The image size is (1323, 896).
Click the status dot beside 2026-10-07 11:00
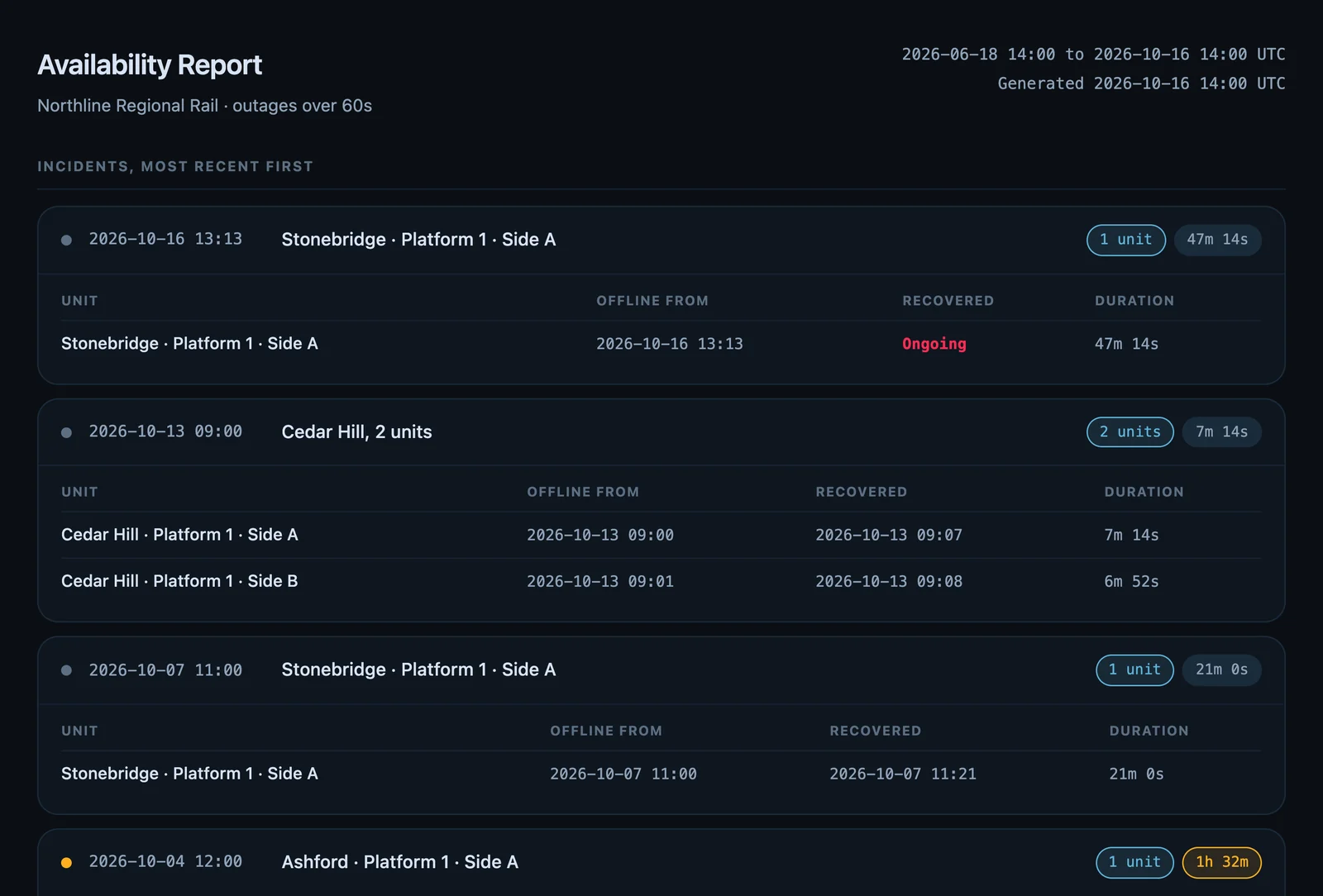tap(66, 670)
